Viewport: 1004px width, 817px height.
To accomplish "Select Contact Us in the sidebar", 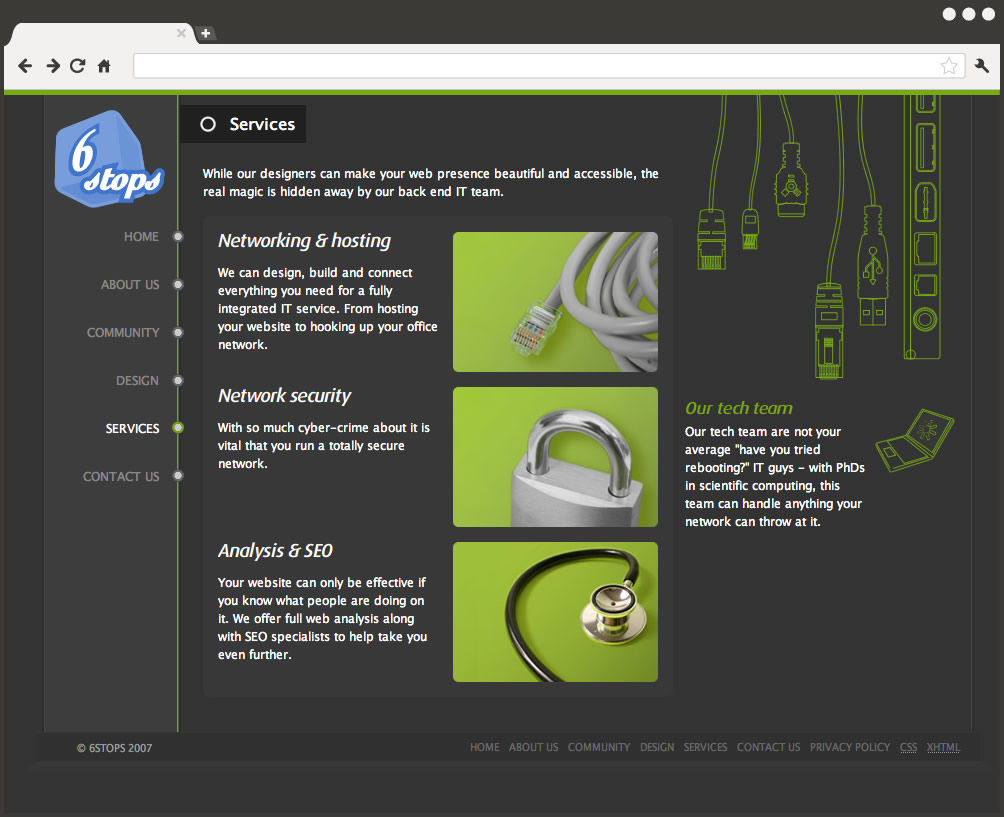I will click(x=121, y=477).
